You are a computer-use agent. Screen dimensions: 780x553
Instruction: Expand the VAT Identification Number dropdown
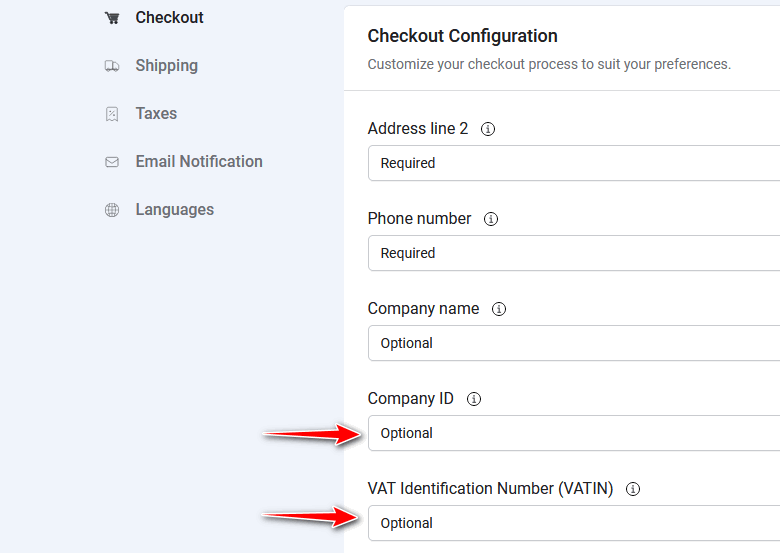pos(573,523)
